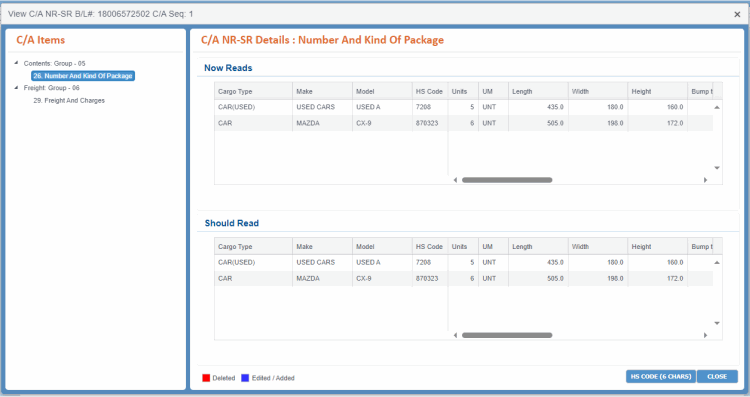Click Now Reads horizontal scrollbar thumb
Image resolution: width=750 pixels, height=397 pixels.
click(507, 180)
